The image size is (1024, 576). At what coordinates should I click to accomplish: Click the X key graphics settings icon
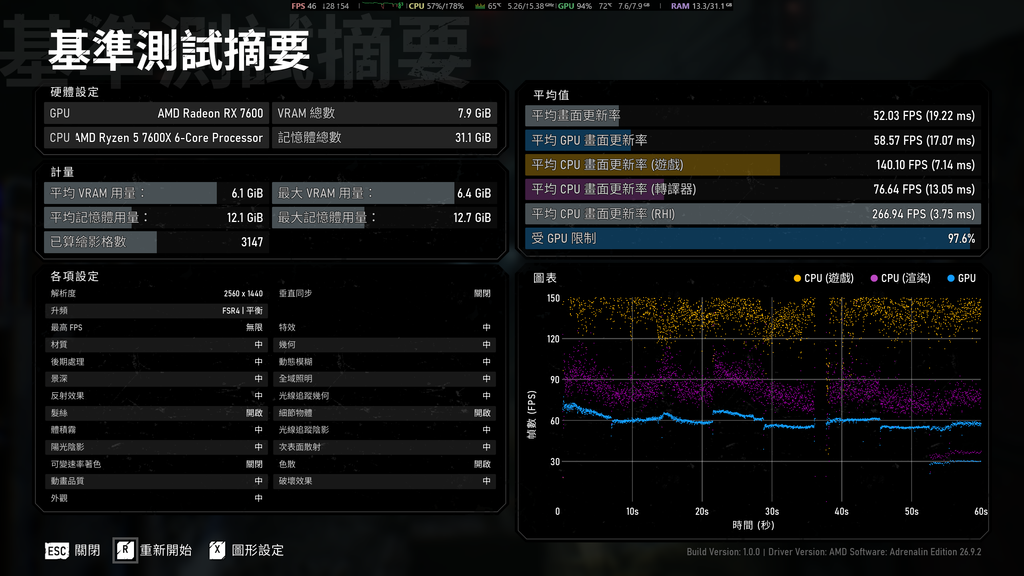click(x=217, y=550)
